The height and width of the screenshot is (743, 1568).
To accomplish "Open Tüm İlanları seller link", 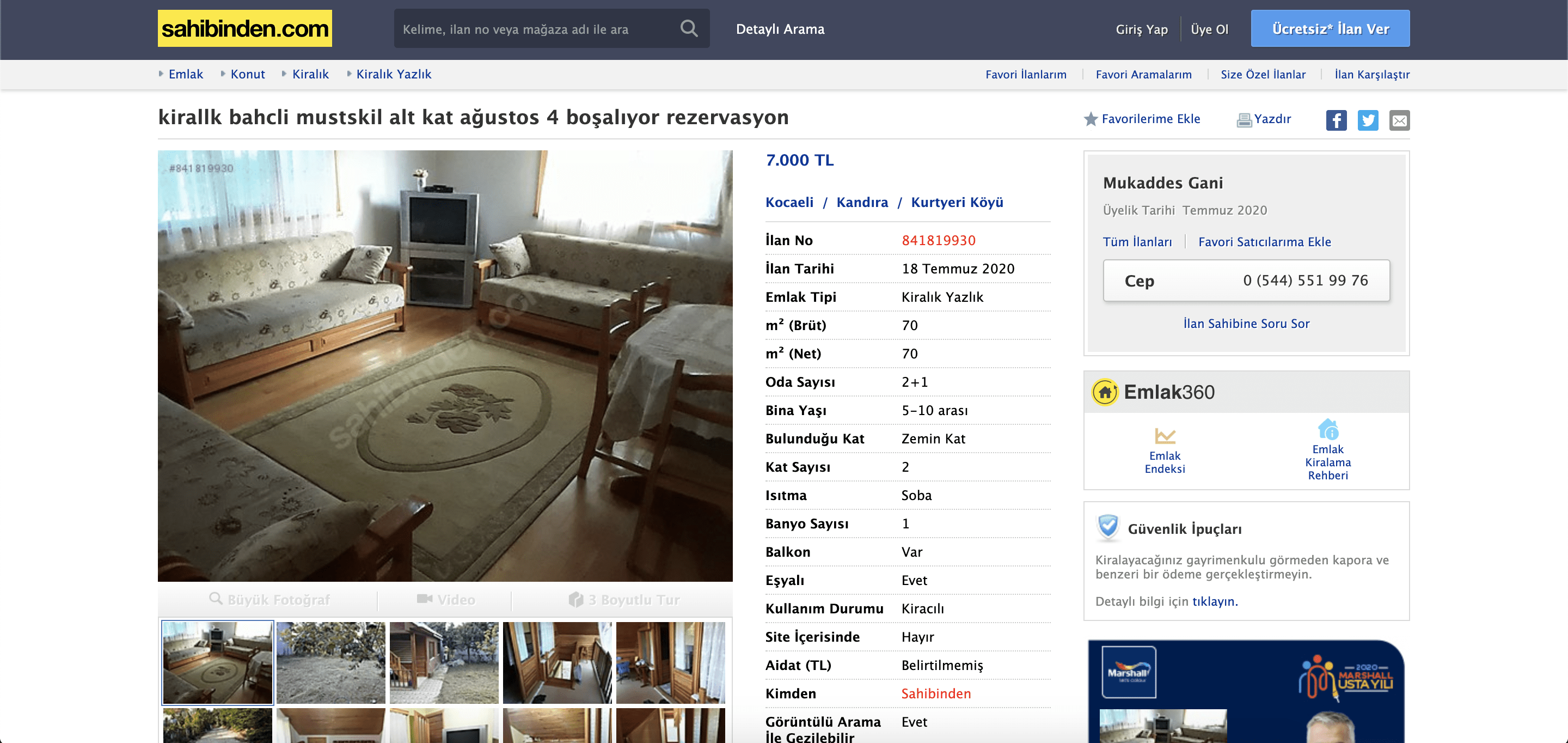I will click(1137, 242).
